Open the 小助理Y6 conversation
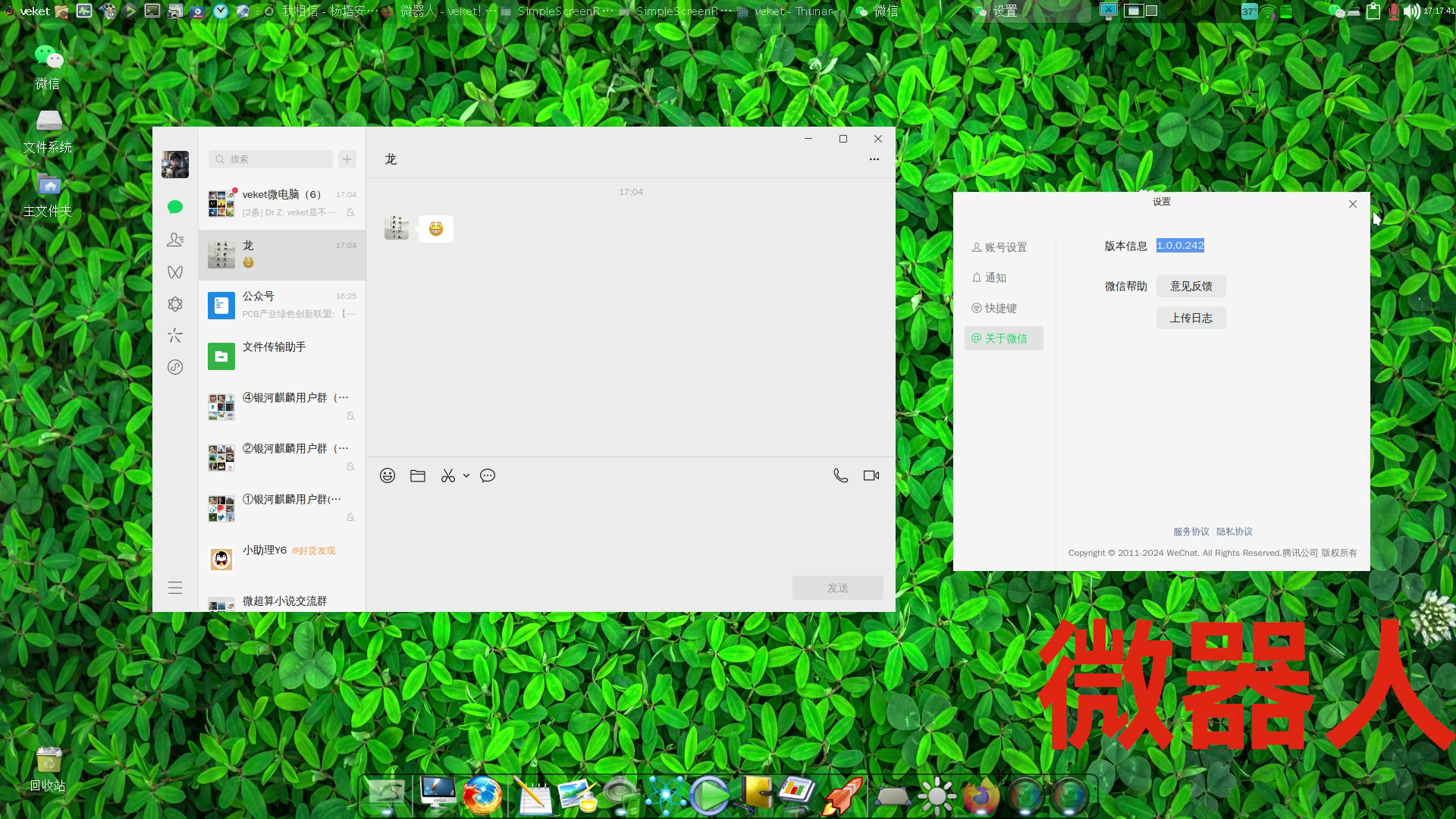This screenshot has height=819, width=1456. [x=282, y=560]
